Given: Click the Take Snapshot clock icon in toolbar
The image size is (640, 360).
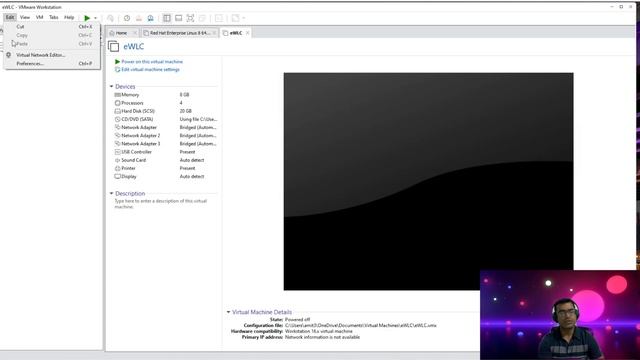Looking at the screenshot, I should tap(127, 18).
